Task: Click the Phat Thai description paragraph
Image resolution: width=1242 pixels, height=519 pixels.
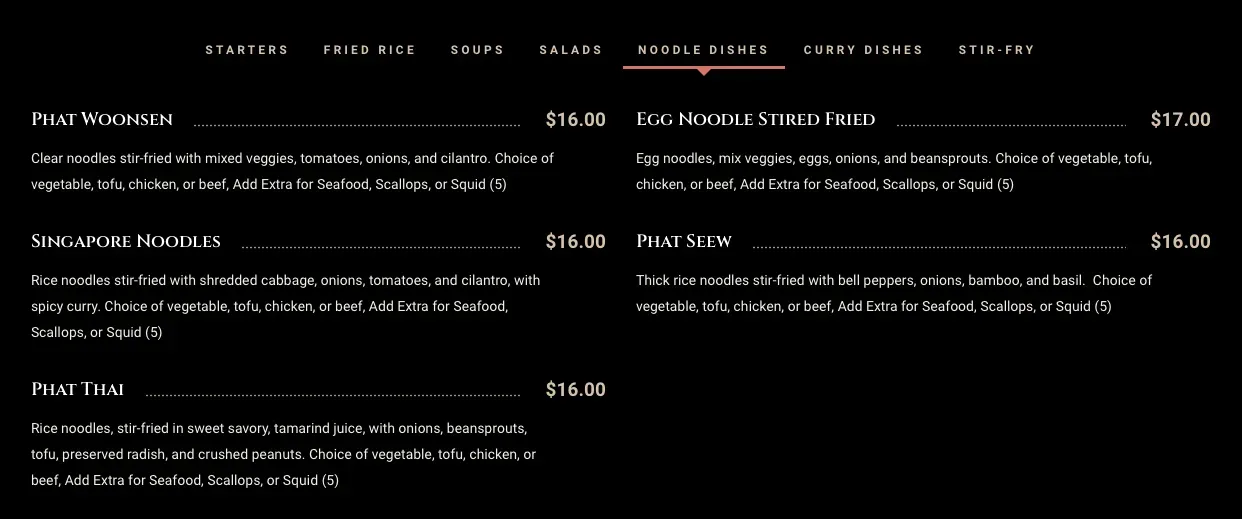Action: point(284,454)
